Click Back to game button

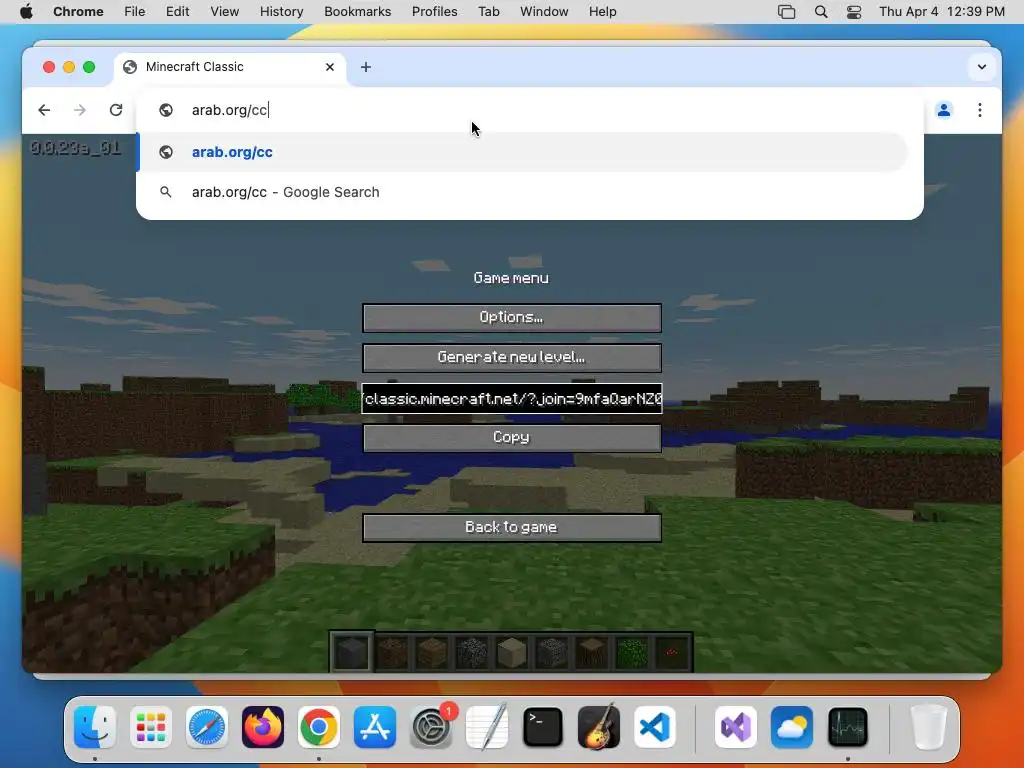(511, 528)
